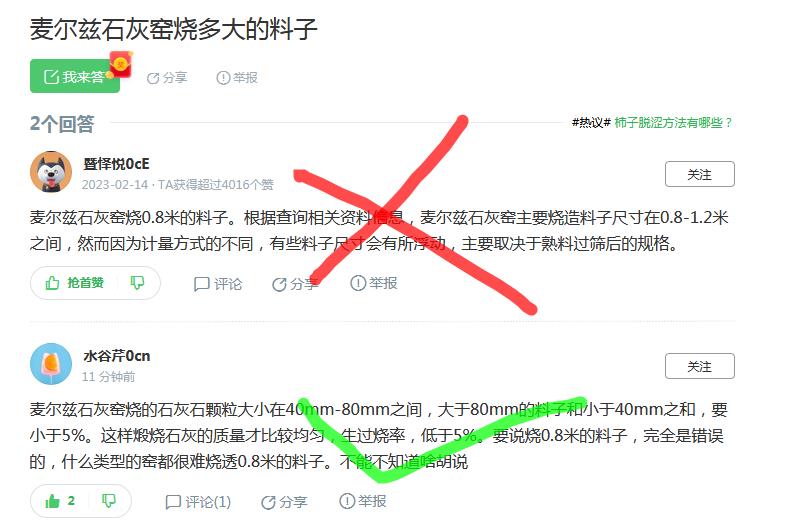Follow 暨怿悦0cE with 关注 button

[x=699, y=174]
